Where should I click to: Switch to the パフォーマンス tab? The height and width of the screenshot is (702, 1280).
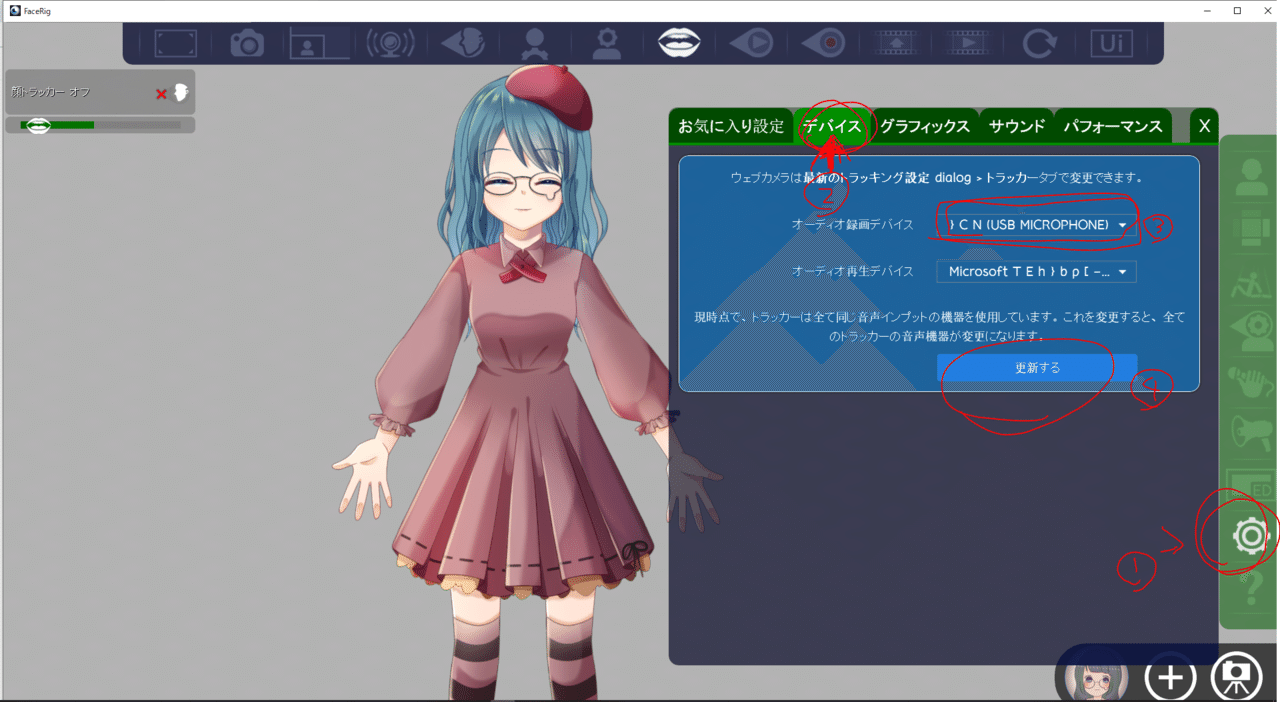(x=1113, y=126)
